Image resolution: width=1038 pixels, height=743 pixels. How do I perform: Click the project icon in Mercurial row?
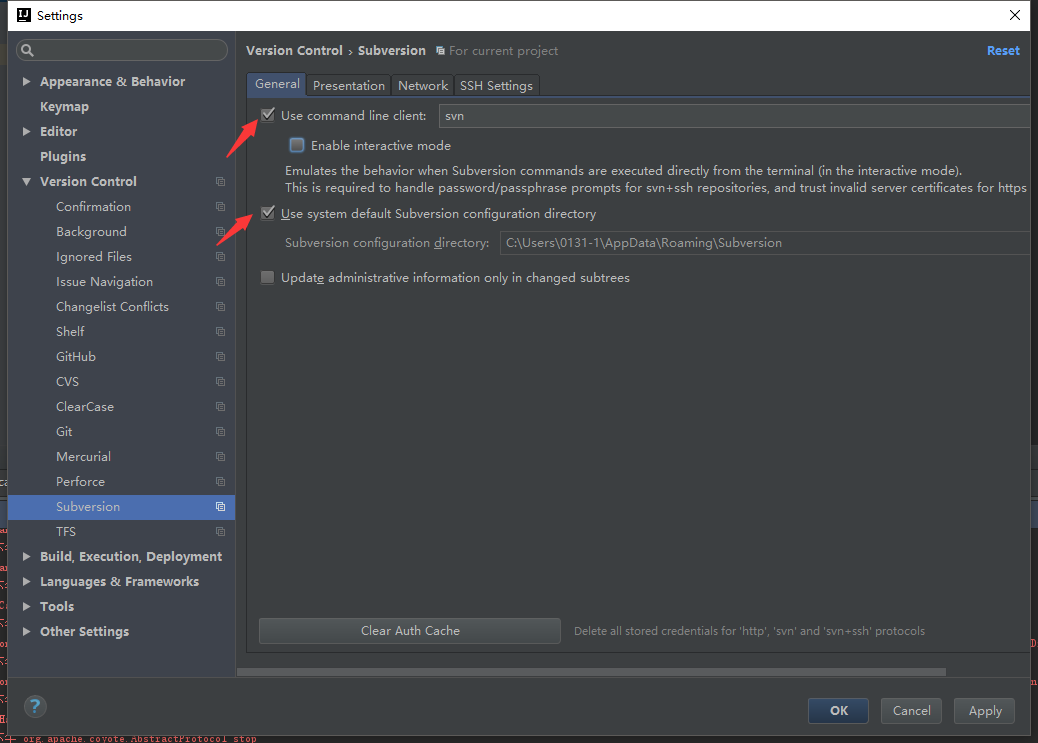tap(220, 457)
